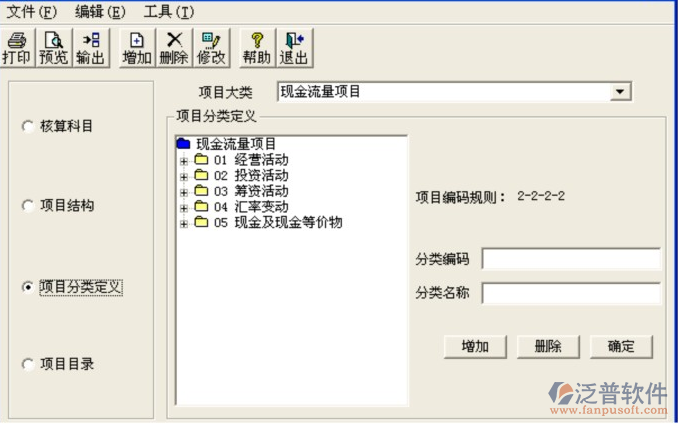Viewport: 678px width, 426px height.
Task: Click the 输出 (Export) toolbar icon
Action: click(x=90, y=47)
